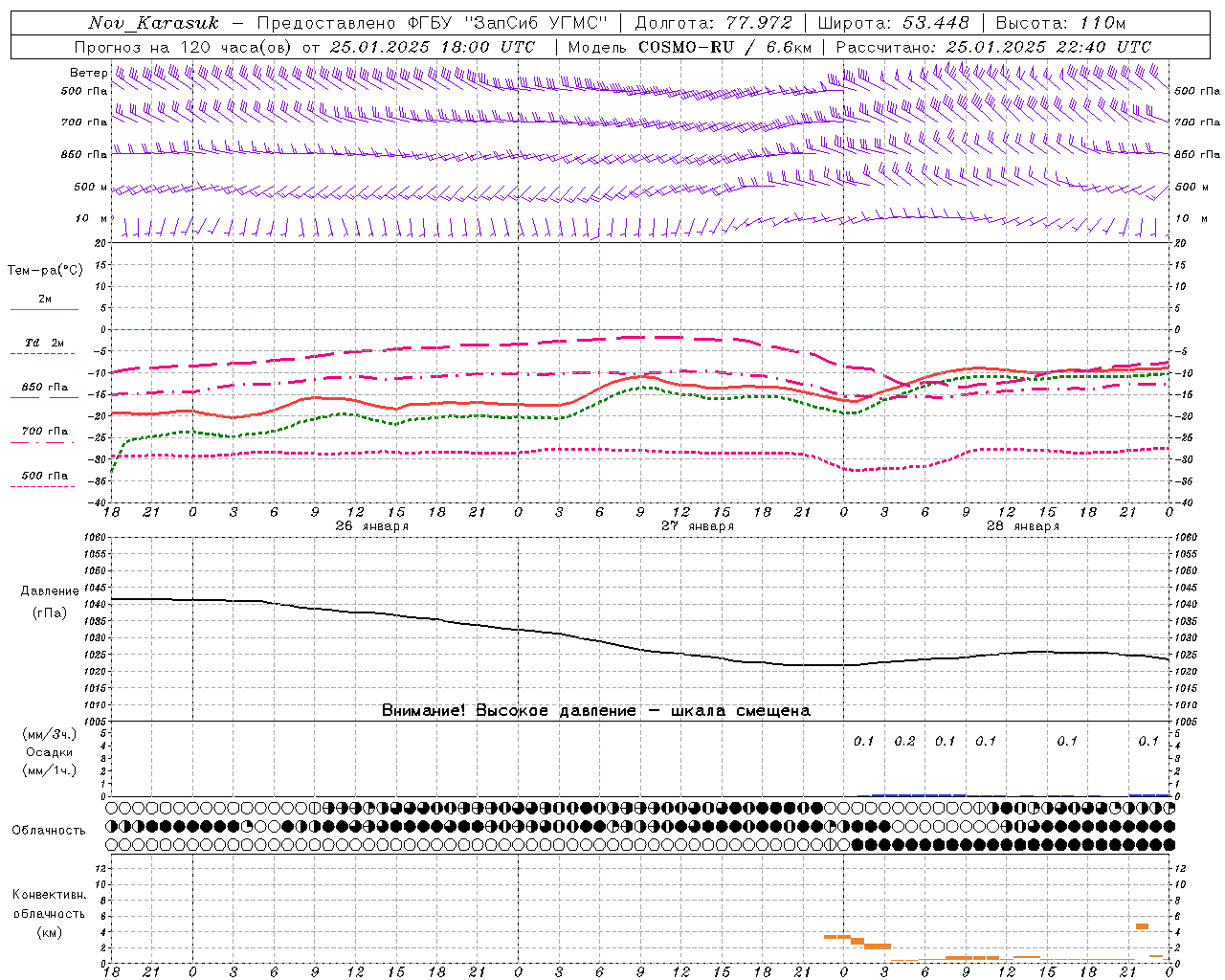The image size is (1225, 980).
Task: Select the 'Широта: 53.448' header field
Action: (x=894, y=23)
